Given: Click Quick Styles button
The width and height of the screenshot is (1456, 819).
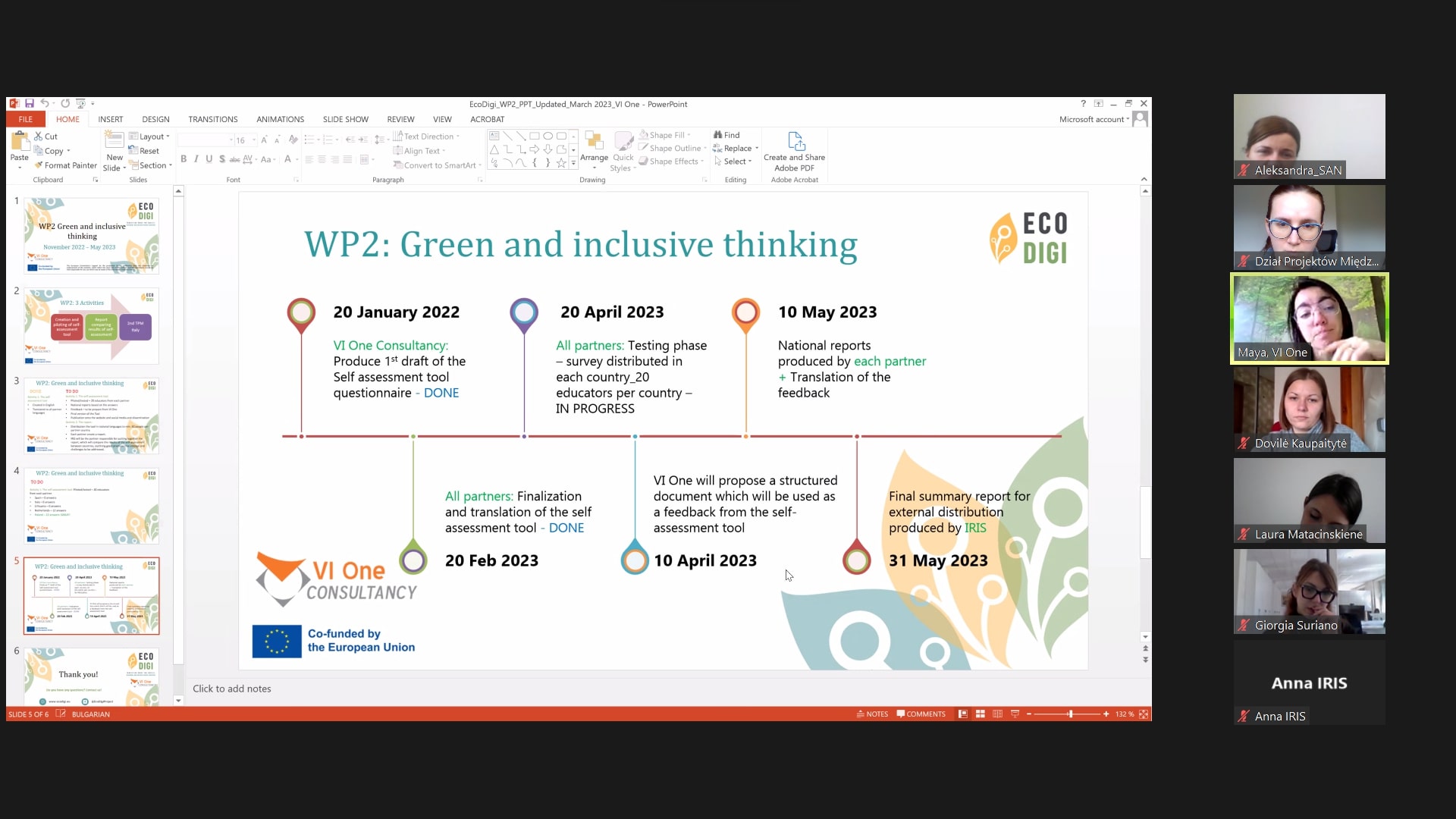Looking at the screenshot, I should point(623,152).
